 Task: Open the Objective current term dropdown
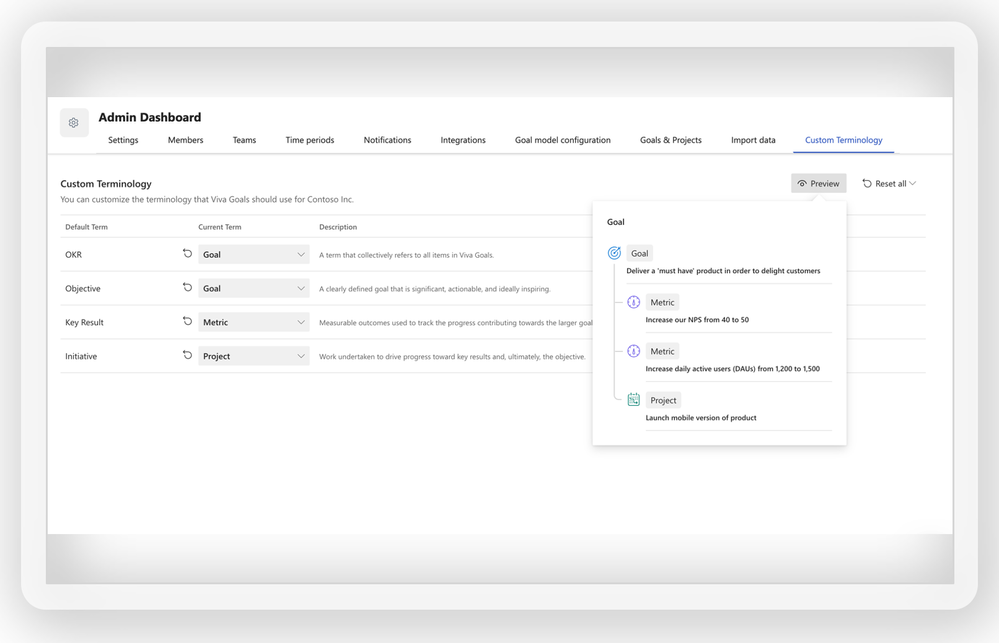[254, 288]
